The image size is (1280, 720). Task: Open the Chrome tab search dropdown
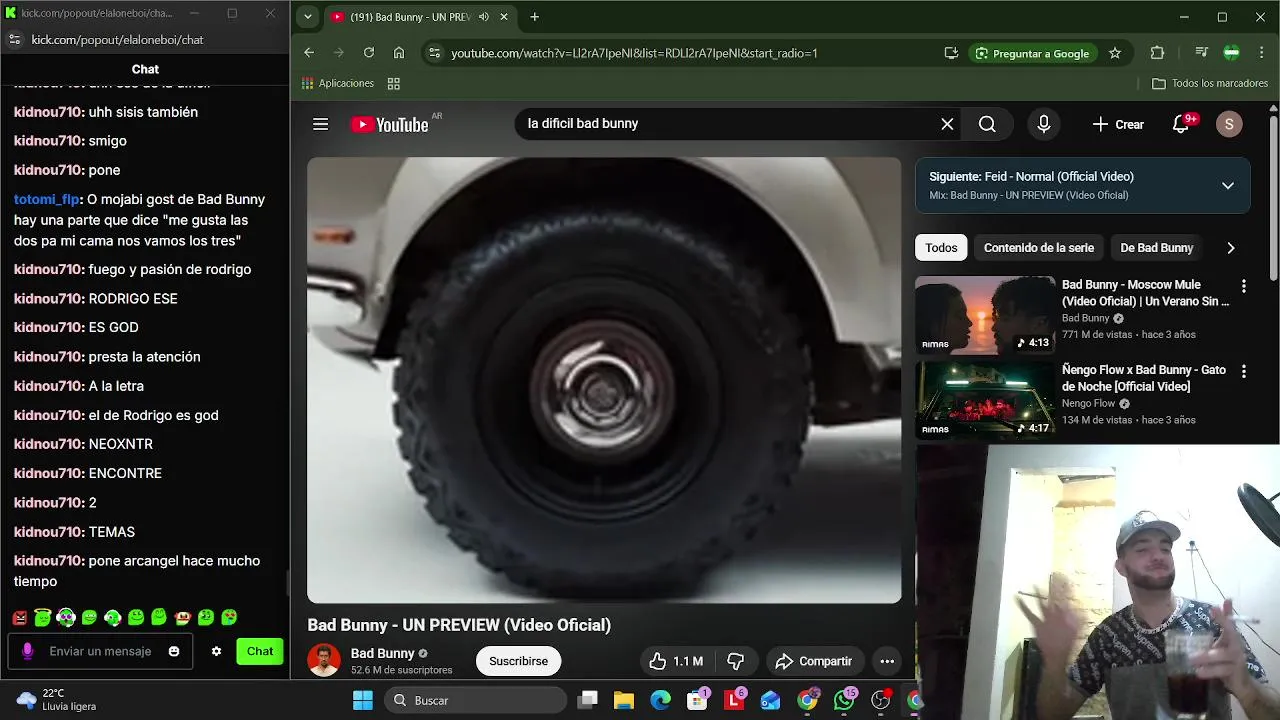pos(307,17)
